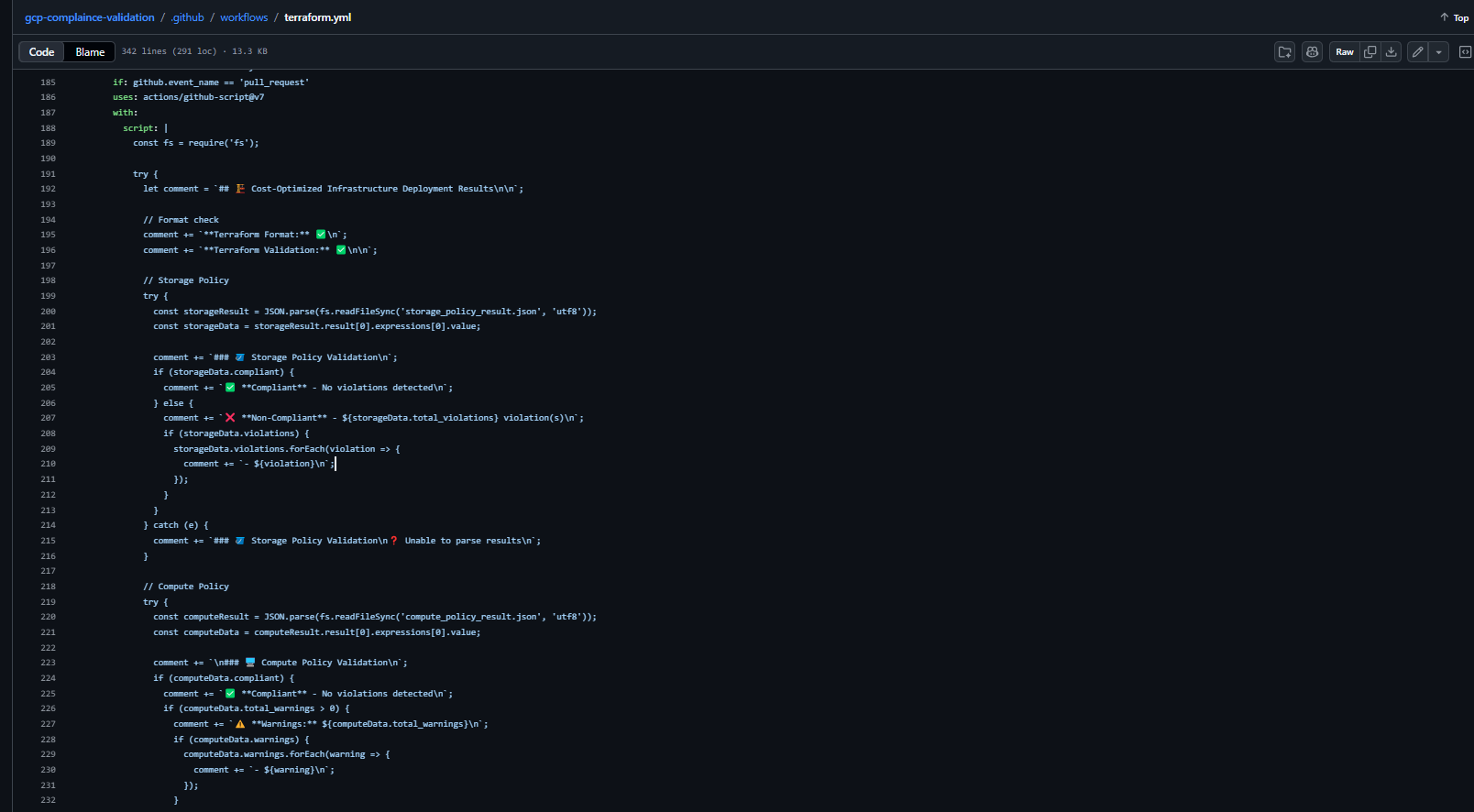Jump to Top of file
The width and height of the screenshot is (1474, 812).
1454,17
